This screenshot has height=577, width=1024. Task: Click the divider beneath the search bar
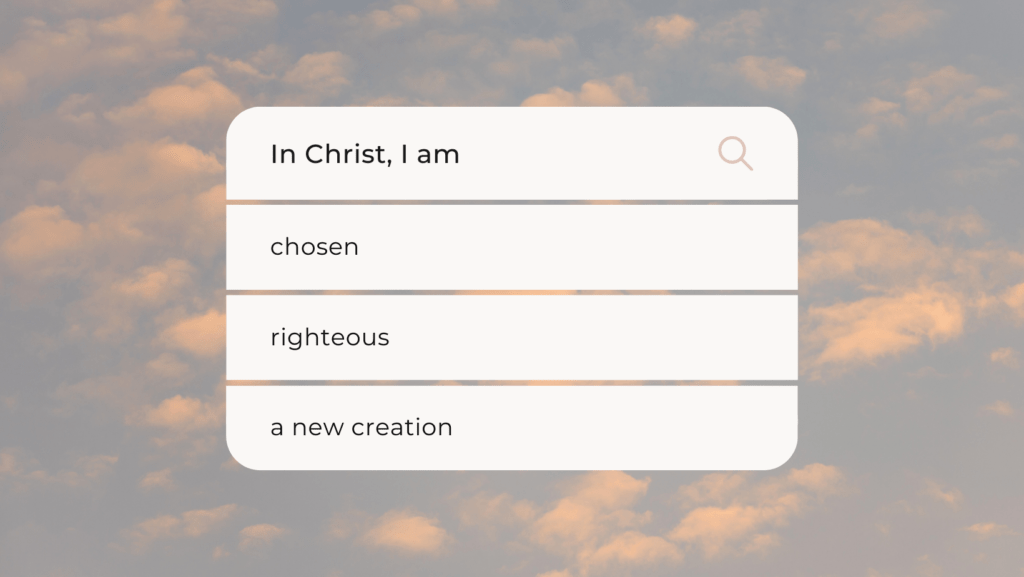click(x=512, y=202)
